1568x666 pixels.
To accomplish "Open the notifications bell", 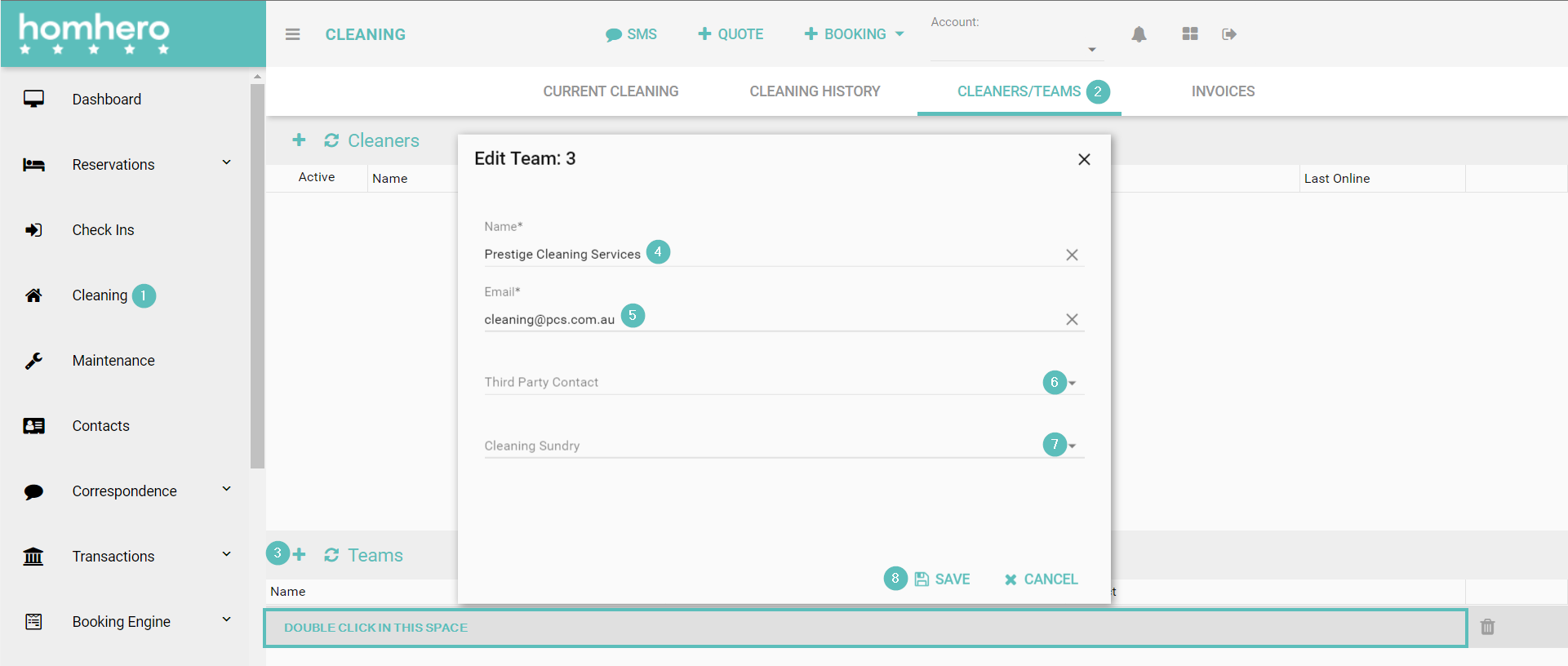I will click(1139, 34).
